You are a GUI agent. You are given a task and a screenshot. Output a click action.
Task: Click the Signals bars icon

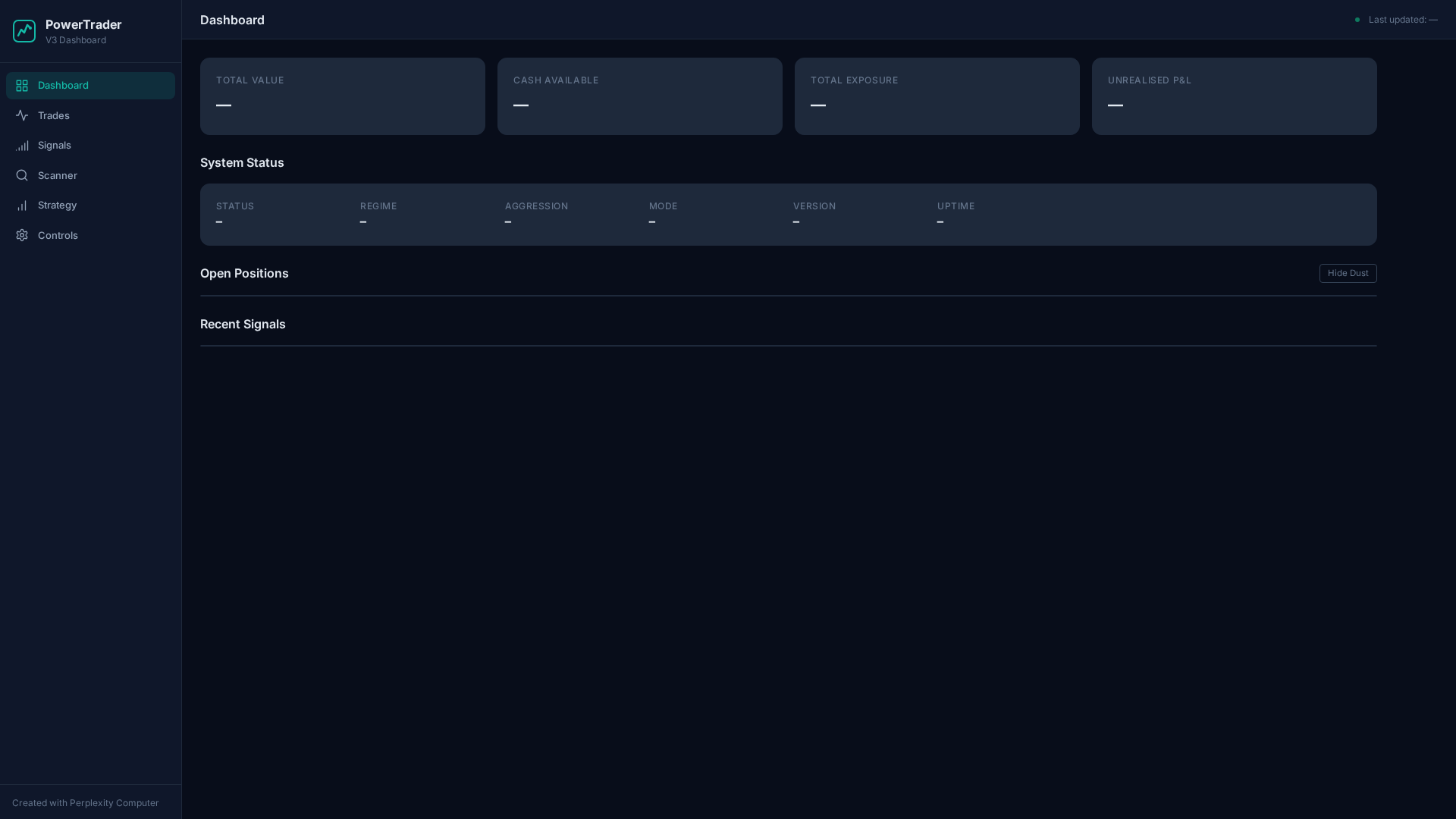(22, 146)
